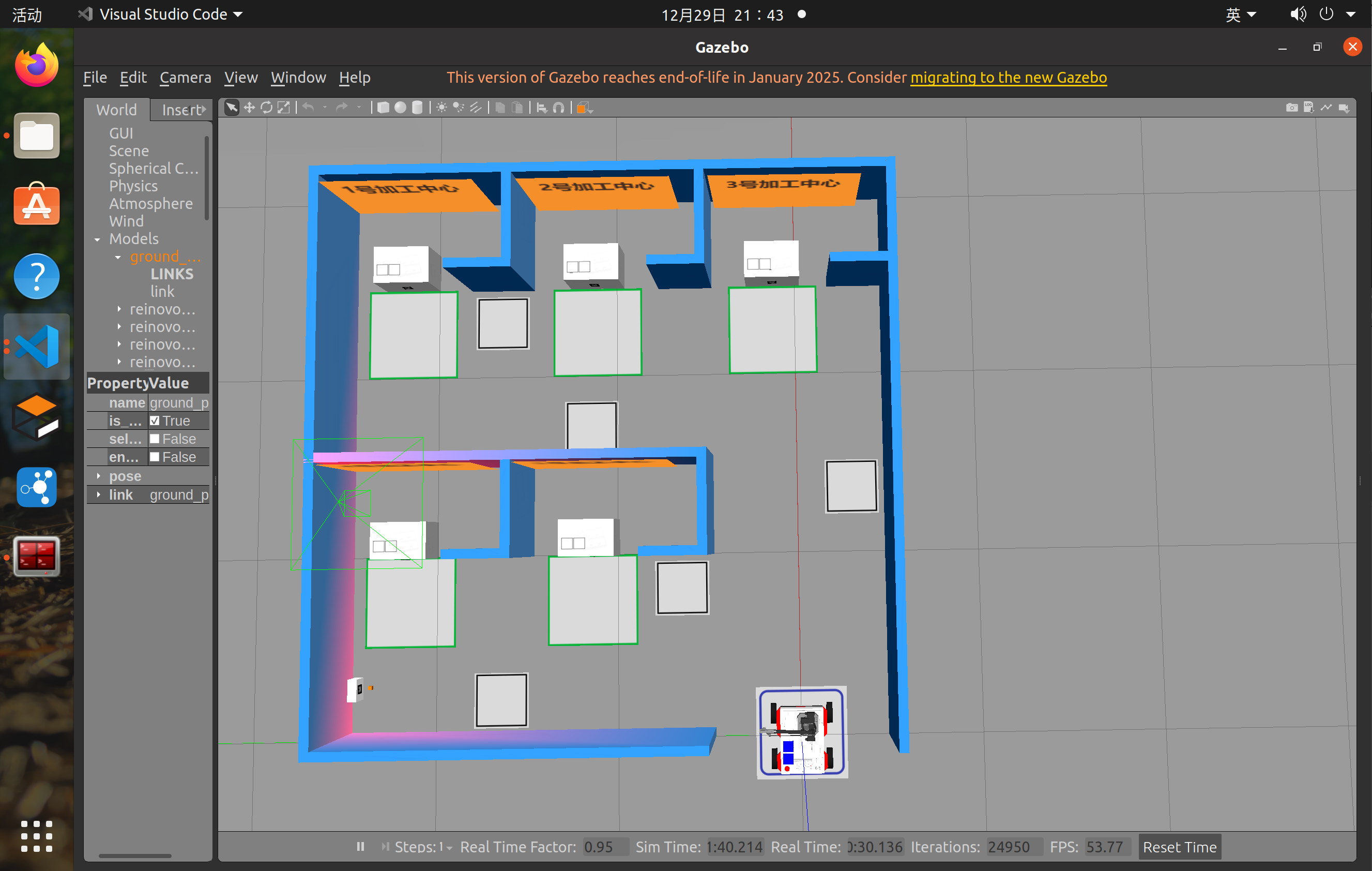Insert a cylinder shape

coord(417,108)
